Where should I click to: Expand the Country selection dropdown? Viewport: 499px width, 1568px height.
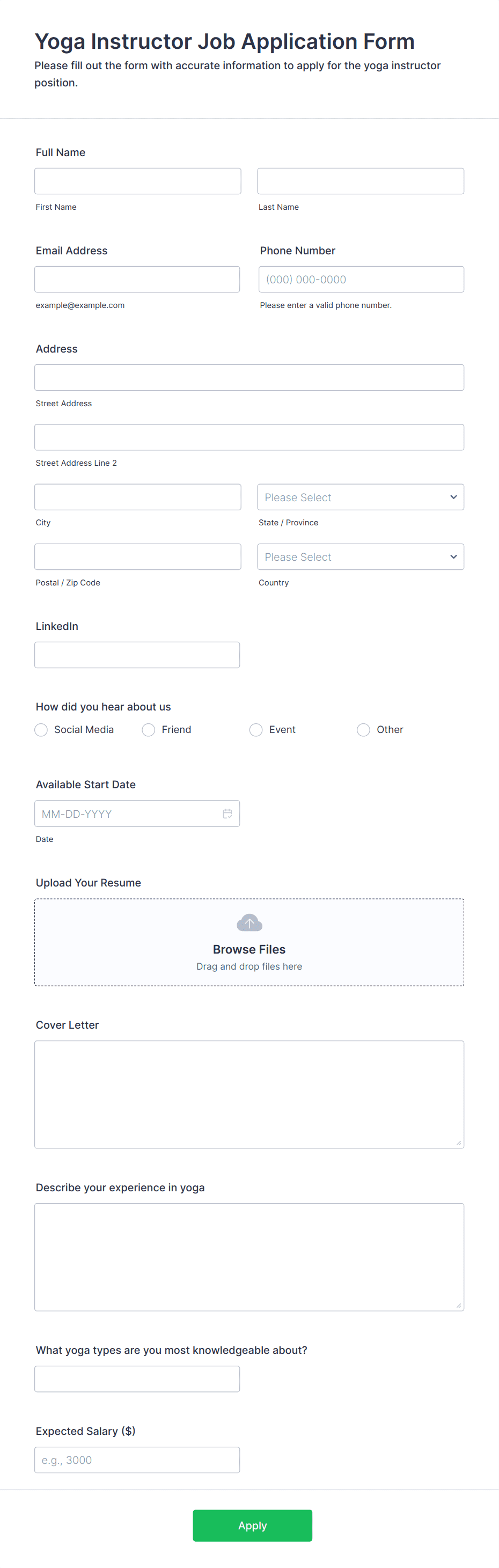[x=360, y=556]
